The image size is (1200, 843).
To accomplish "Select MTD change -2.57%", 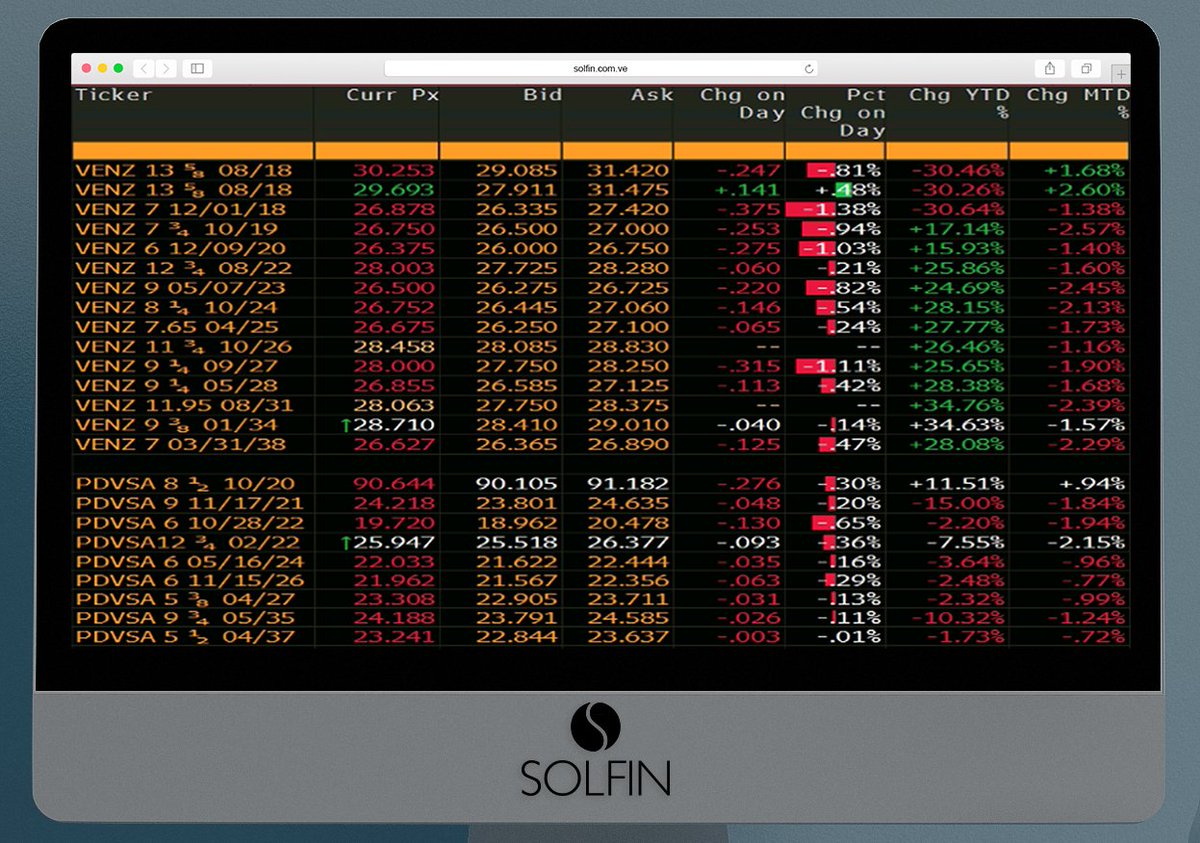I will pyautogui.click(x=1084, y=228).
